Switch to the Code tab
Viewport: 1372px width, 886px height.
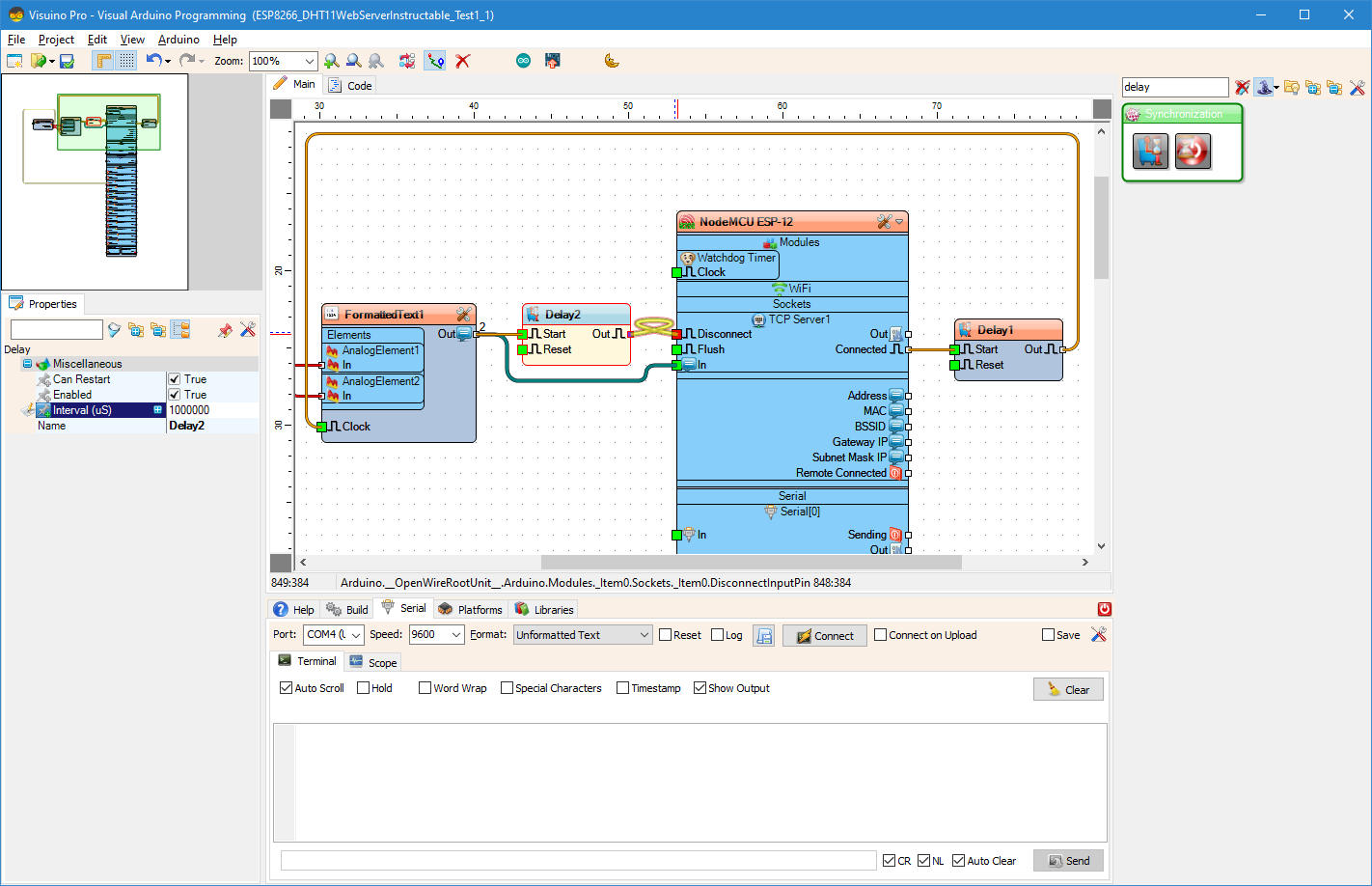[350, 86]
